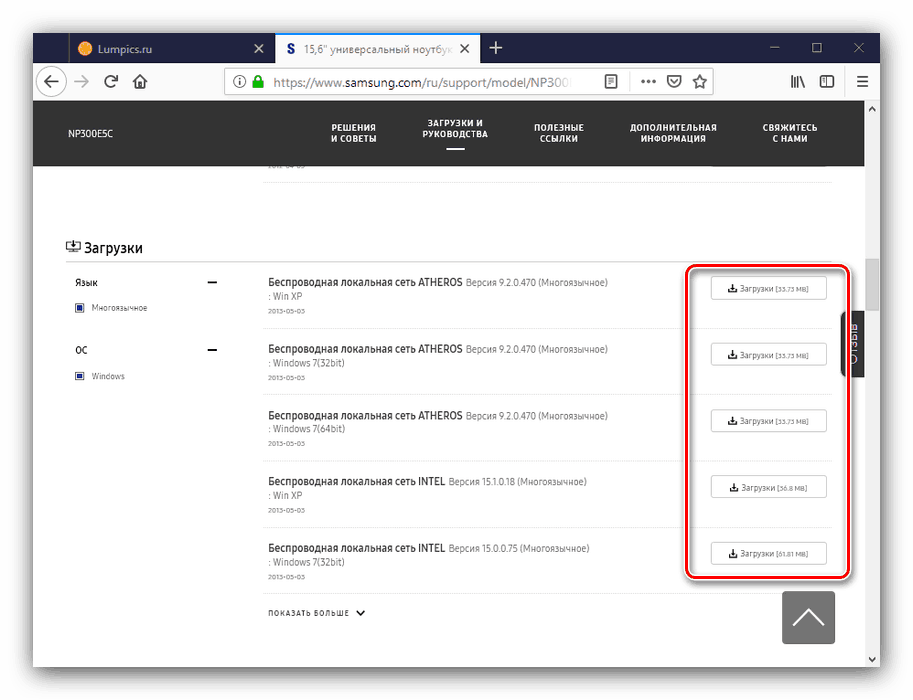The image size is (913, 700).
Task: Select the 15,6" универсальный ноутбук tab
Action: coord(377,48)
